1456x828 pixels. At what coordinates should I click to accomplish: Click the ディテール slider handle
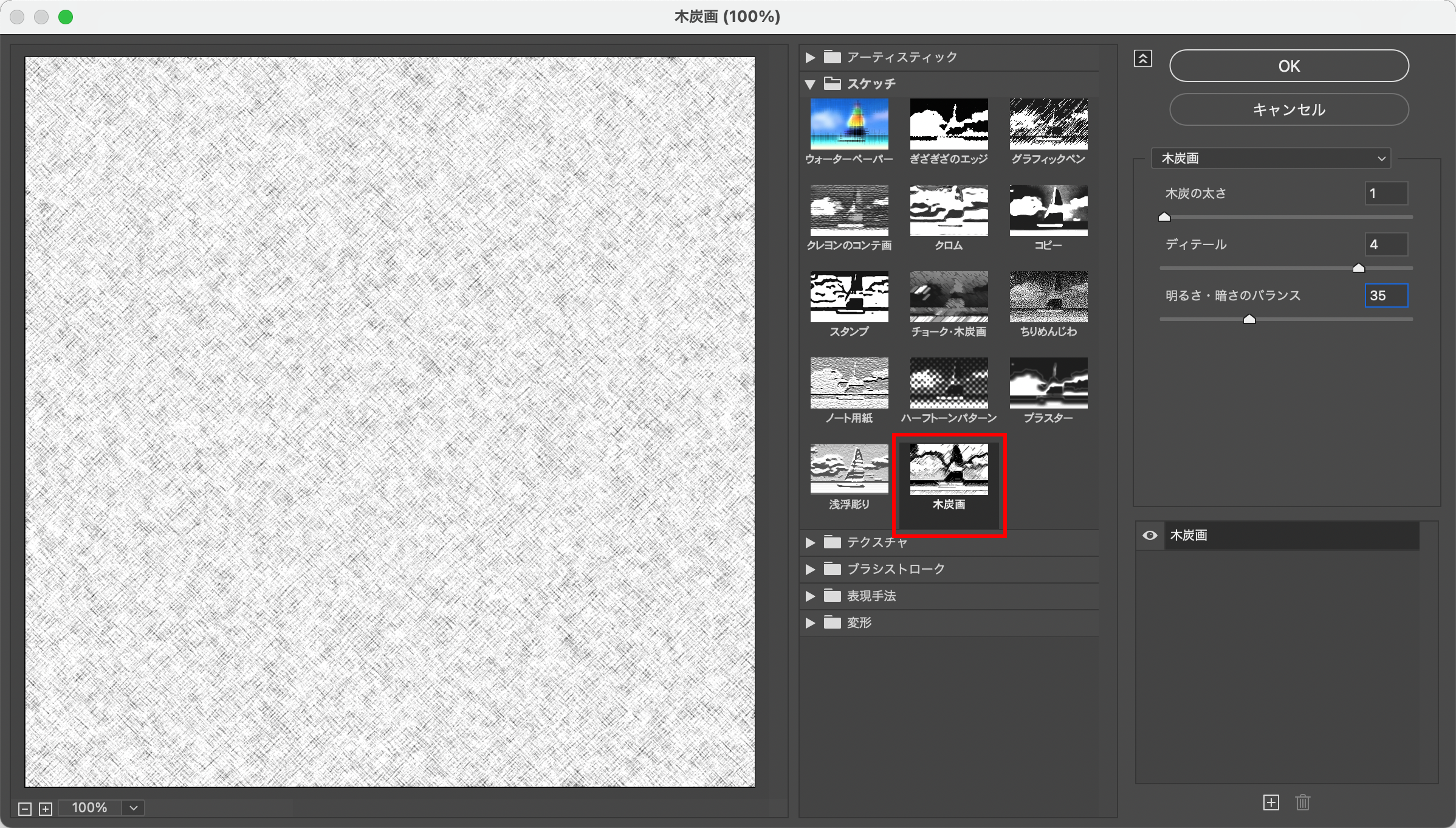[x=1359, y=268]
